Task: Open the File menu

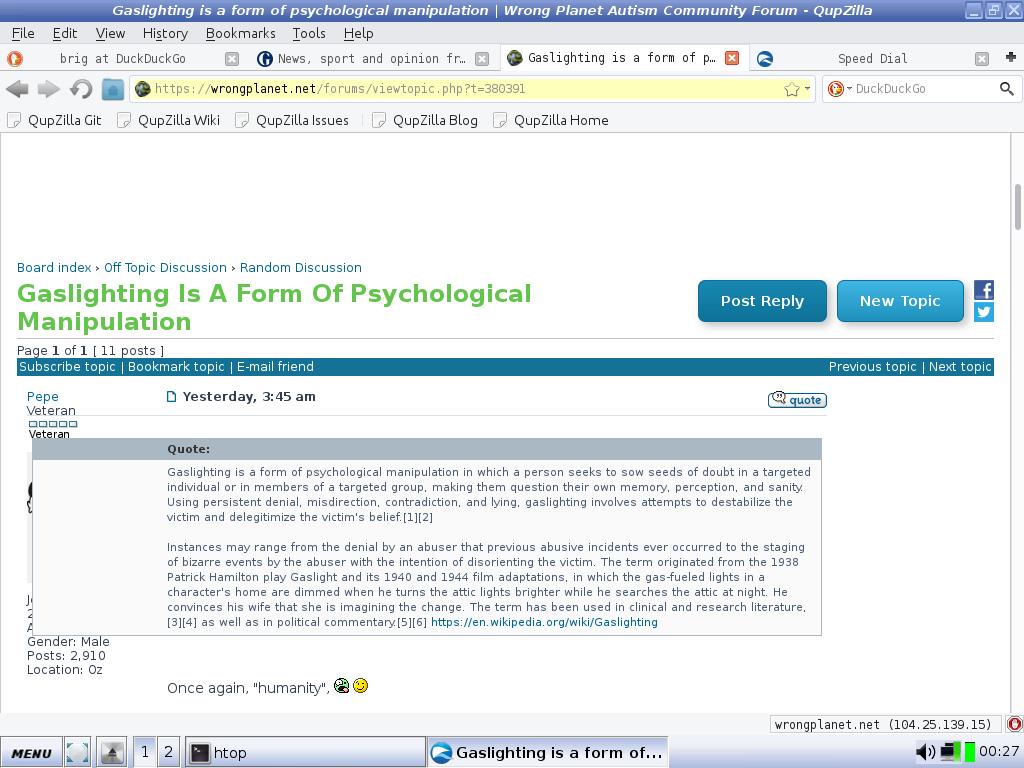Action: tap(23, 33)
